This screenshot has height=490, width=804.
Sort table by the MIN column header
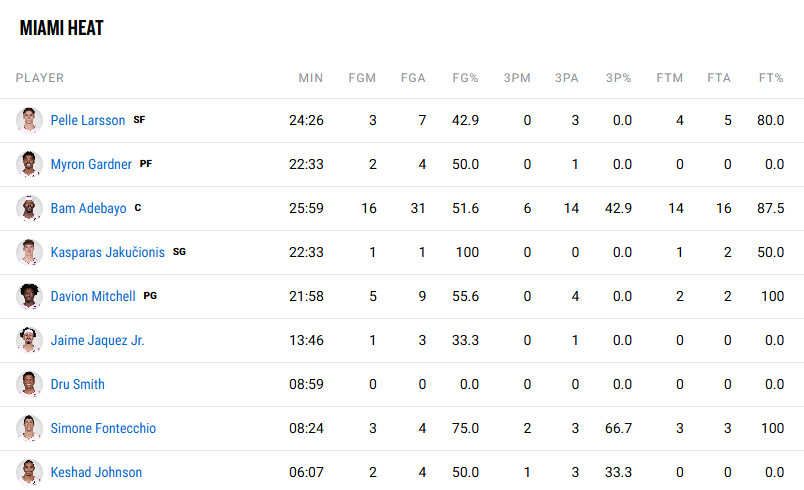(x=311, y=78)
